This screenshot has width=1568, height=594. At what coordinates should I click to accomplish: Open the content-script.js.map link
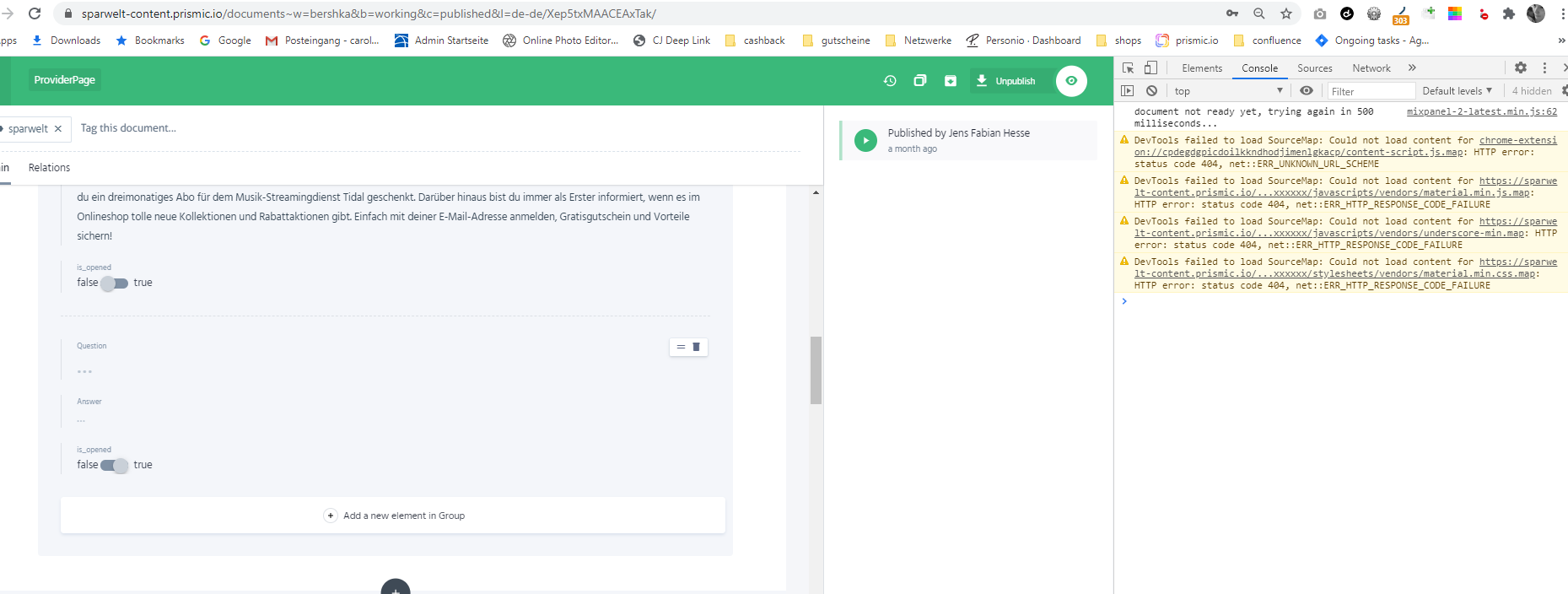[x=1345, y=147]
